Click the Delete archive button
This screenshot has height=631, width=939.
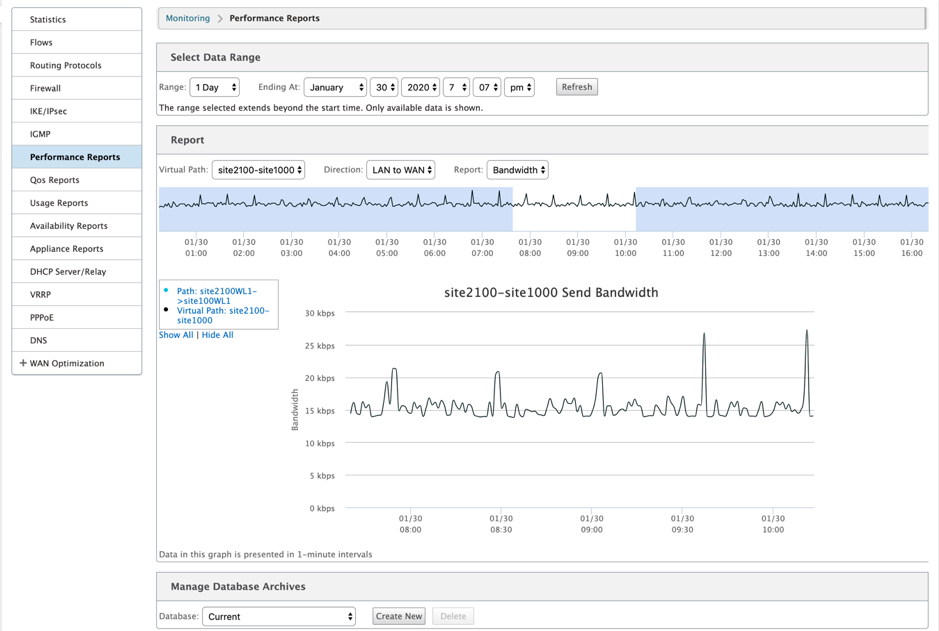pyautogui.click(x=453, y=616)
